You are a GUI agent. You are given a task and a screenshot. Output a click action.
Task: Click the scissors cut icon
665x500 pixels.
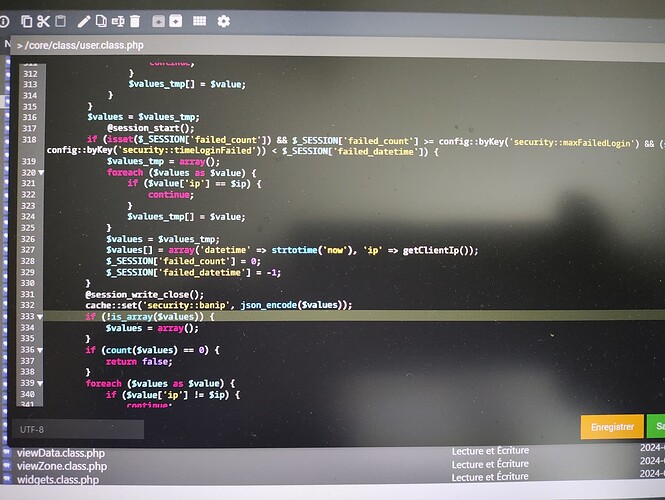43,21
